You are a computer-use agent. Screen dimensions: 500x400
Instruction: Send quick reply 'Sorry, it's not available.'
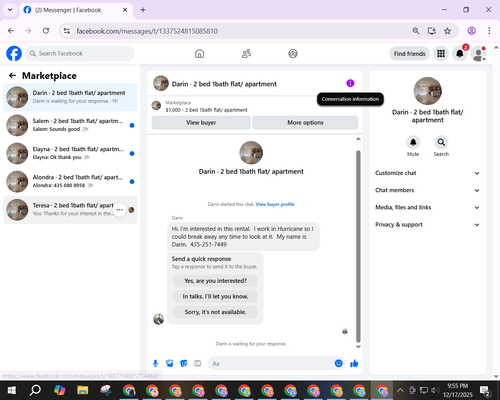pos(215,312)
